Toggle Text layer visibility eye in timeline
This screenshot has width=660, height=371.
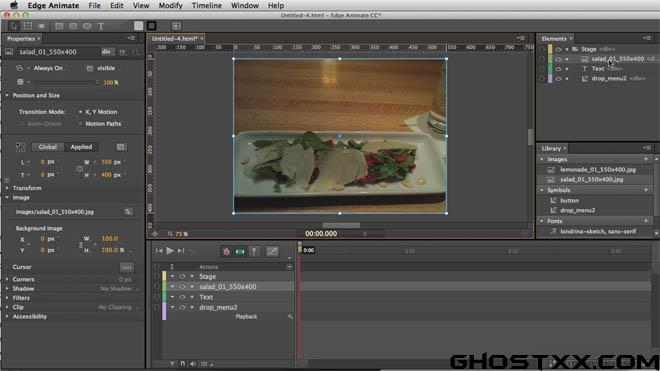(x=182, y=297)
